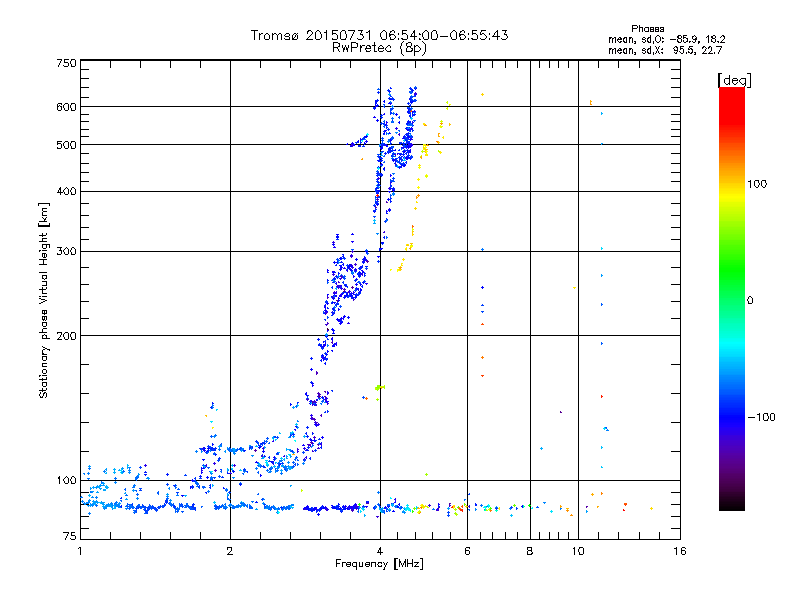The height and width of the screenshot is (600, 800).
Task: Click the x-axis tick label '6'
Action: 467,551
